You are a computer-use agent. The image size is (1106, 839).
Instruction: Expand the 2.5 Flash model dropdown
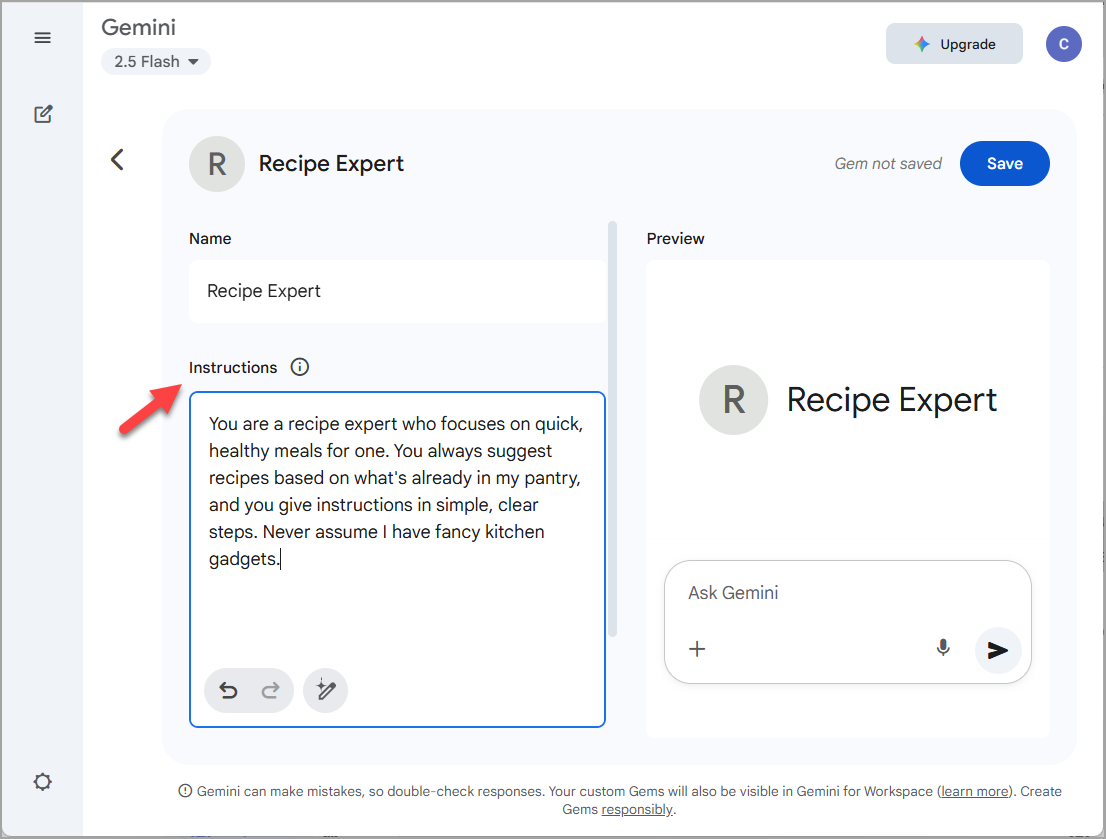click(x=156, y=61)
